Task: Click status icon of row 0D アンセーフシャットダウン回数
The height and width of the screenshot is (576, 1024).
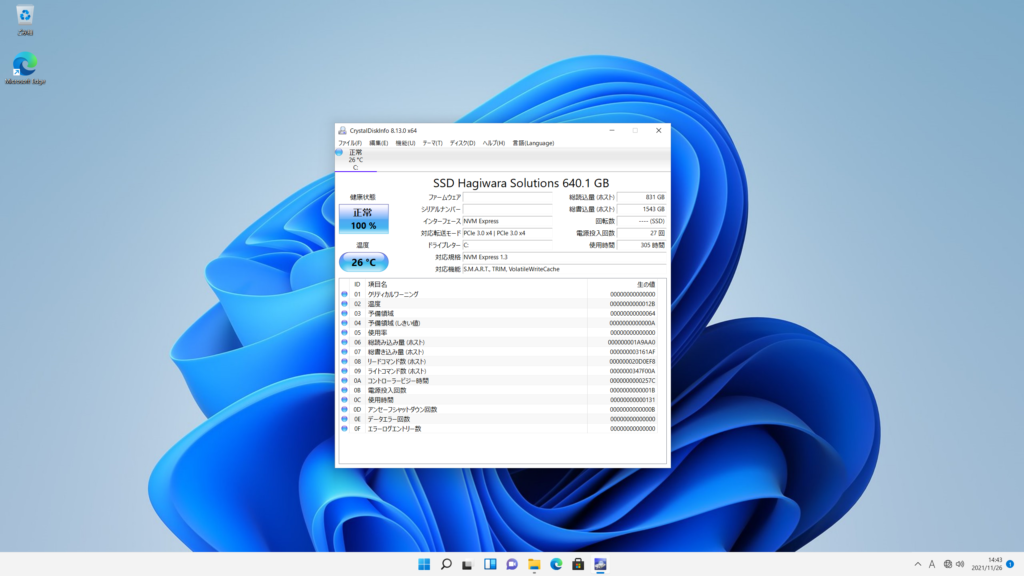Action: click(x=344, y=409)
